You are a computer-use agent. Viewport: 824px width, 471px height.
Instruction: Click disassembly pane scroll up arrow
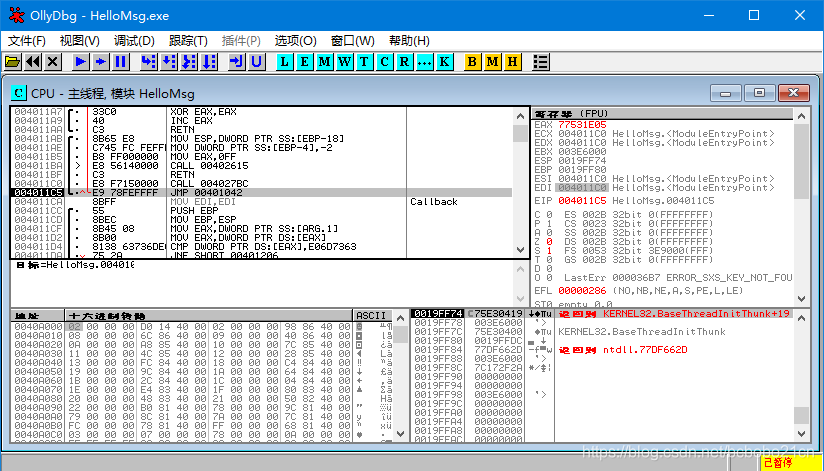coord(520,116)
